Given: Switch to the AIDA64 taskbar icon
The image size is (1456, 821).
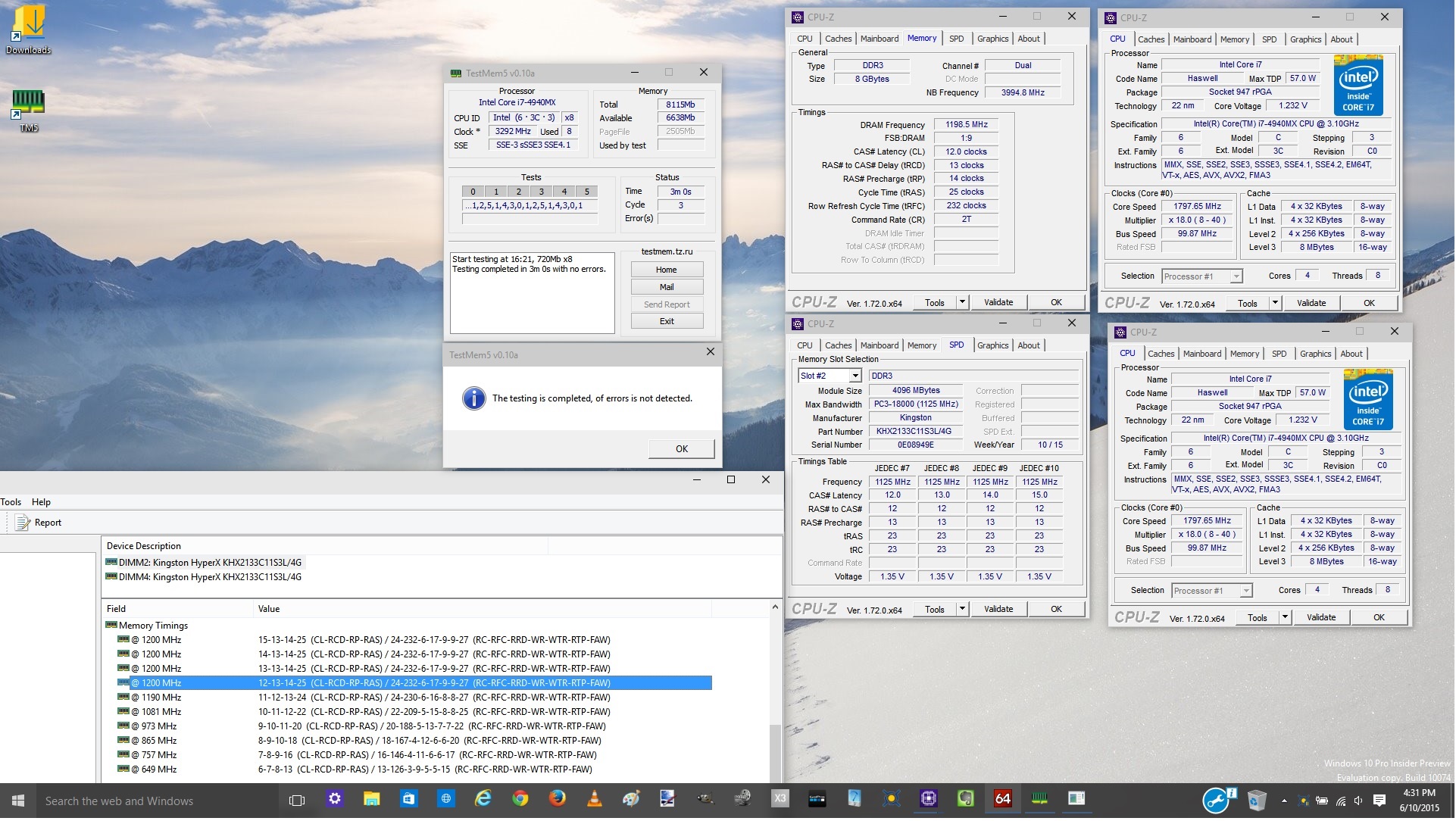Looking at the screenshot, I should [1003, 801].
